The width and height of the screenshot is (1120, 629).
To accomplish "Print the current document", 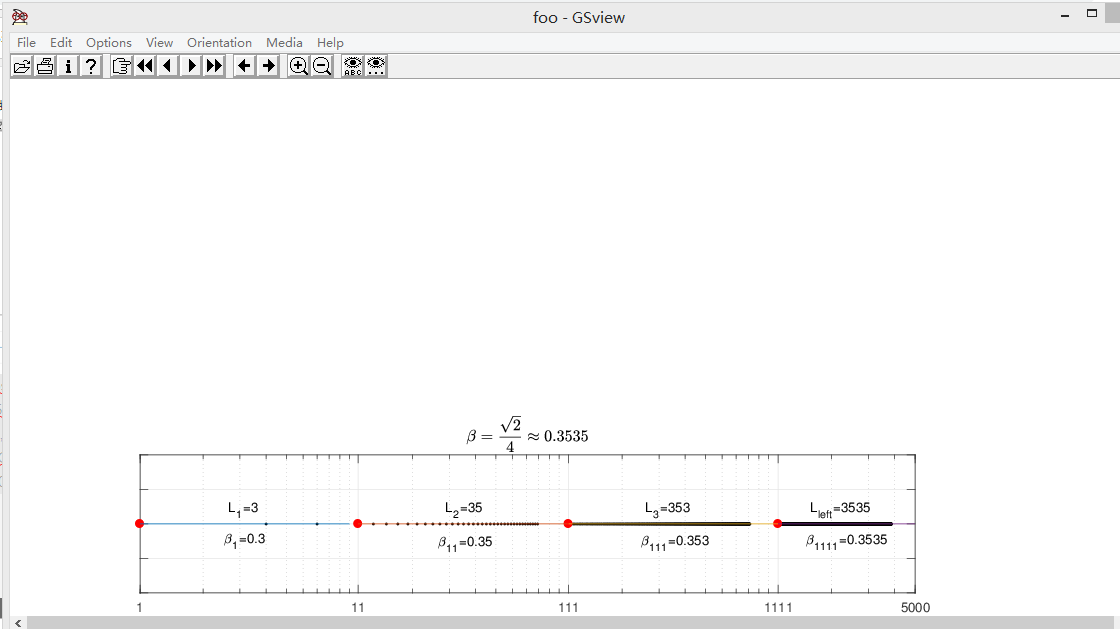I will pos(45,65).
